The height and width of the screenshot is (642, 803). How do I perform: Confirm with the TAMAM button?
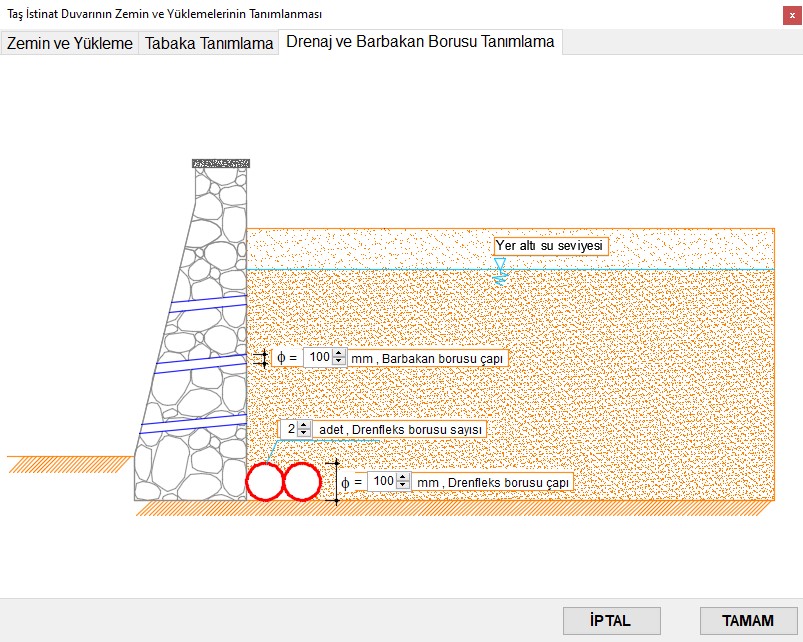click(x=748, y=620)
